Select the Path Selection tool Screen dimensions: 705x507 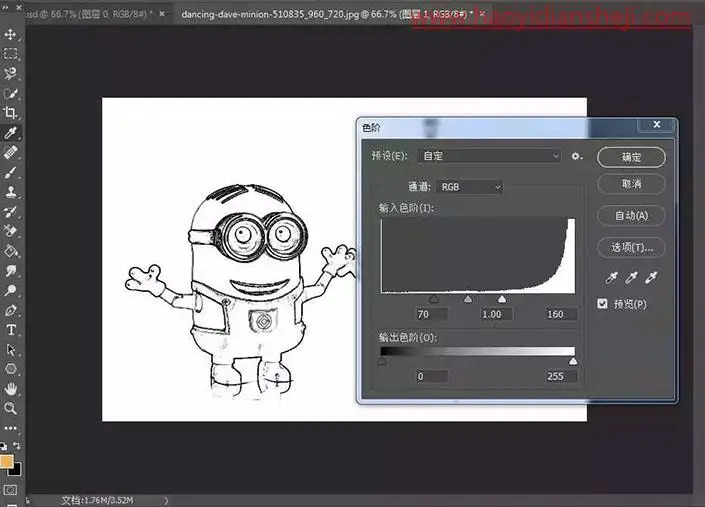[10, 350]
